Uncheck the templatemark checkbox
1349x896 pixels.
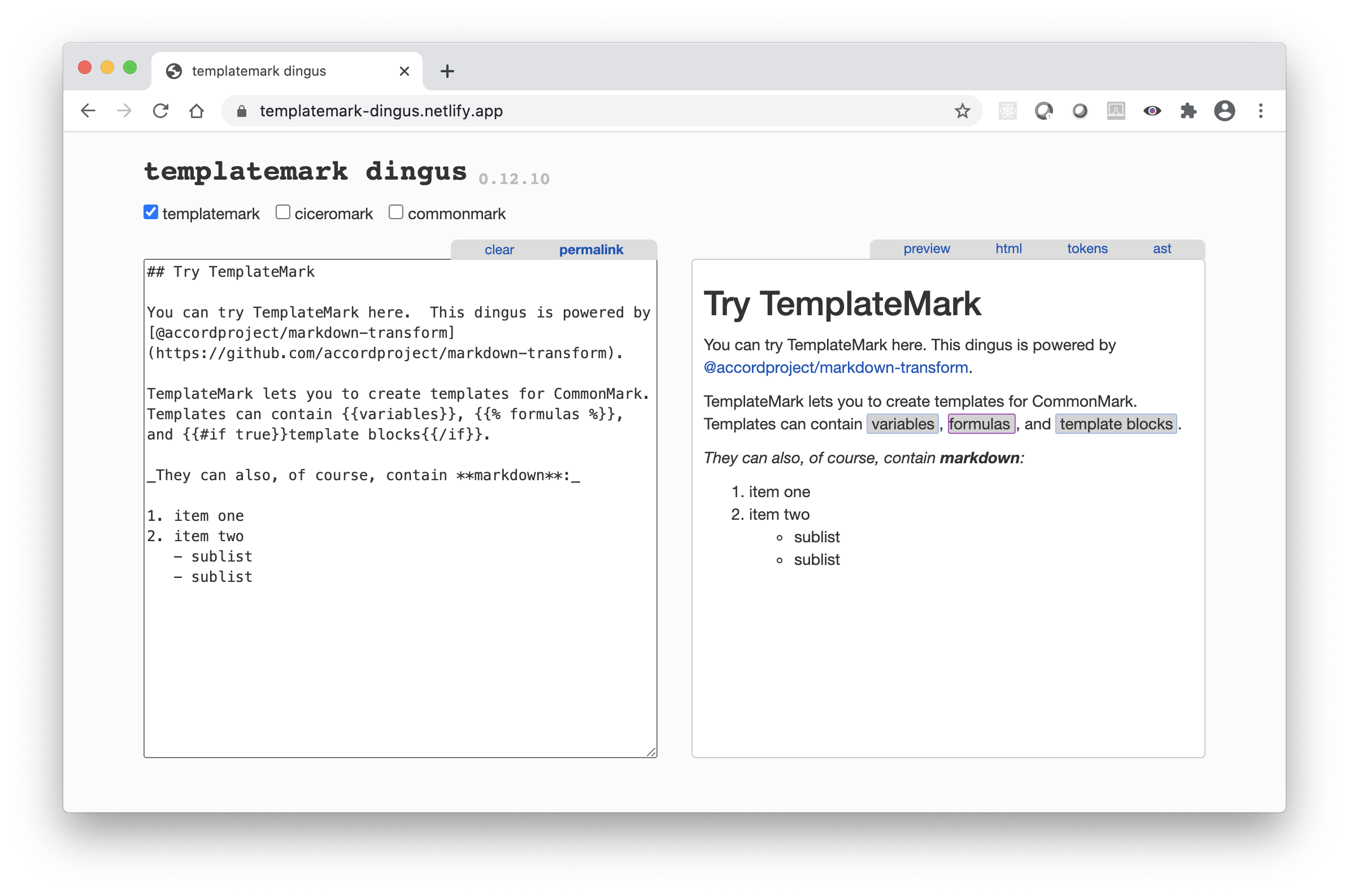[x=151, y=212]
